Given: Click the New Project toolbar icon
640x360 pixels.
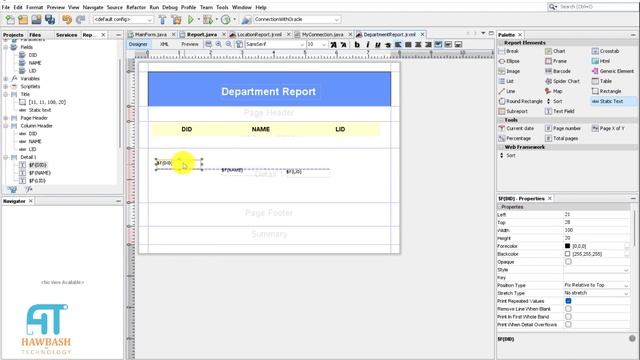Looking at the screenshot, I should pyautogui.click(x=23, y=19).
